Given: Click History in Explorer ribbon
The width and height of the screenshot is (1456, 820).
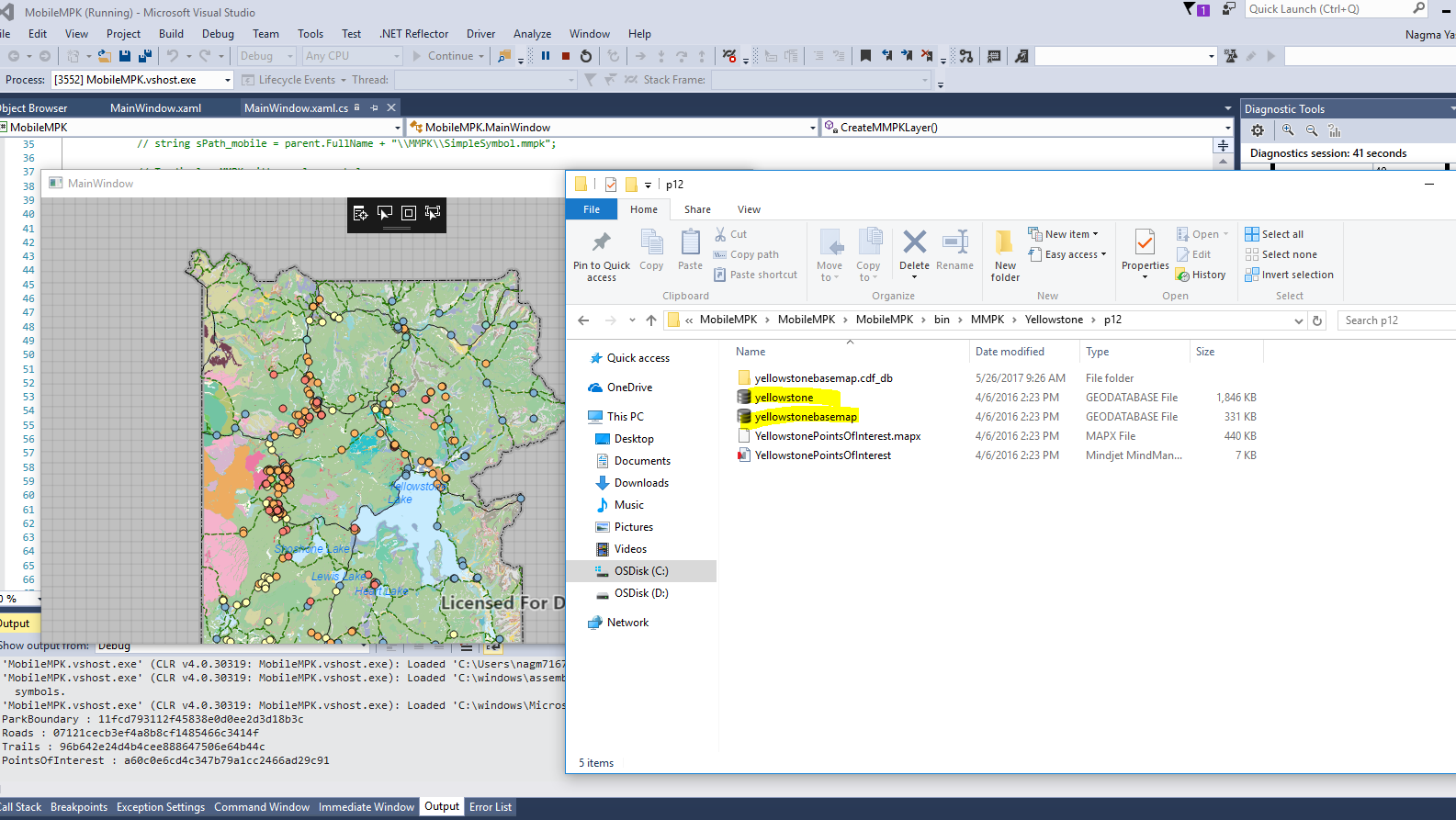Looking at the screenshot, I should (x=1201, y=275).
